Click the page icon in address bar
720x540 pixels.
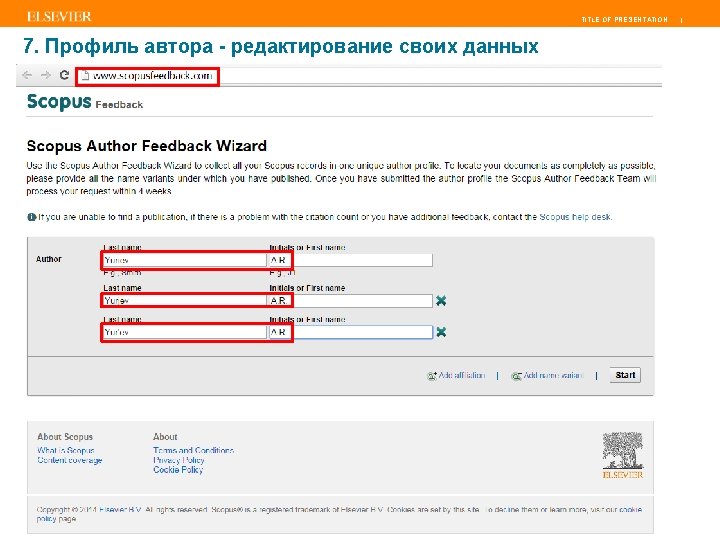(85, 76)
